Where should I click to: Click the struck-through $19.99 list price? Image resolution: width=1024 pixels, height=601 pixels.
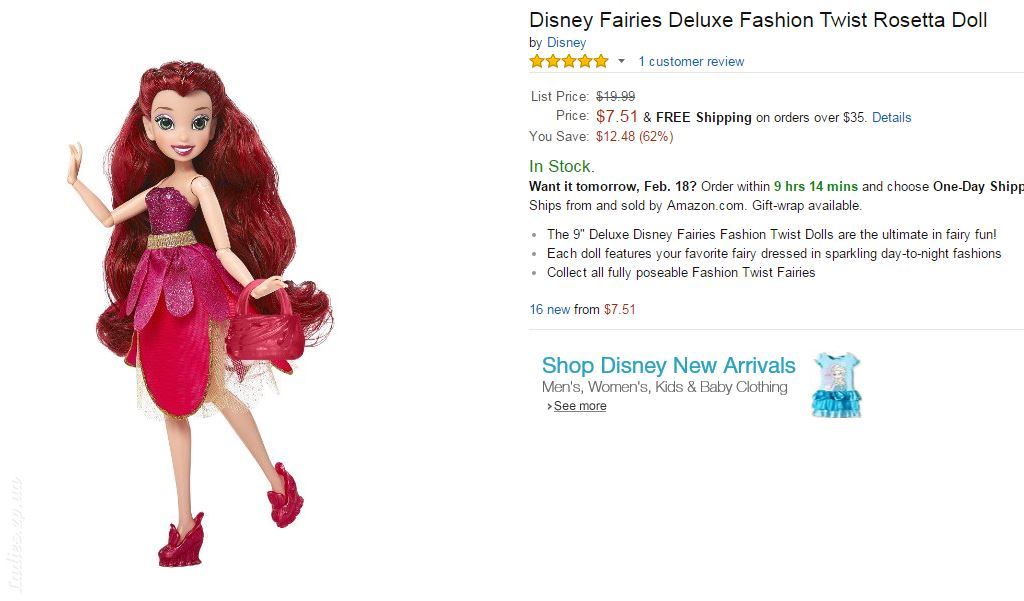point(615,97)
